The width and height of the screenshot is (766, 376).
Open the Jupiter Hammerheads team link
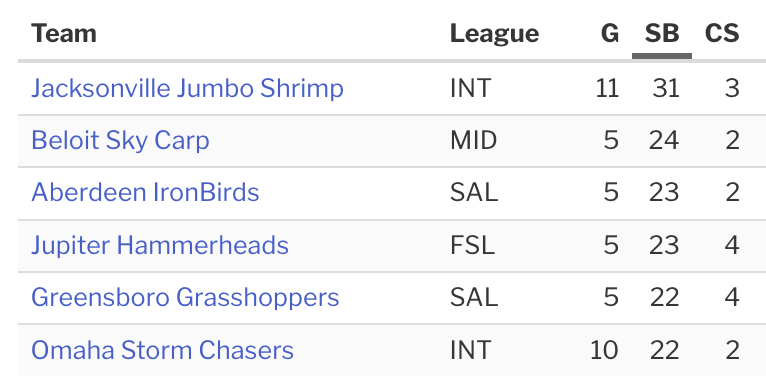click(160, 245)
